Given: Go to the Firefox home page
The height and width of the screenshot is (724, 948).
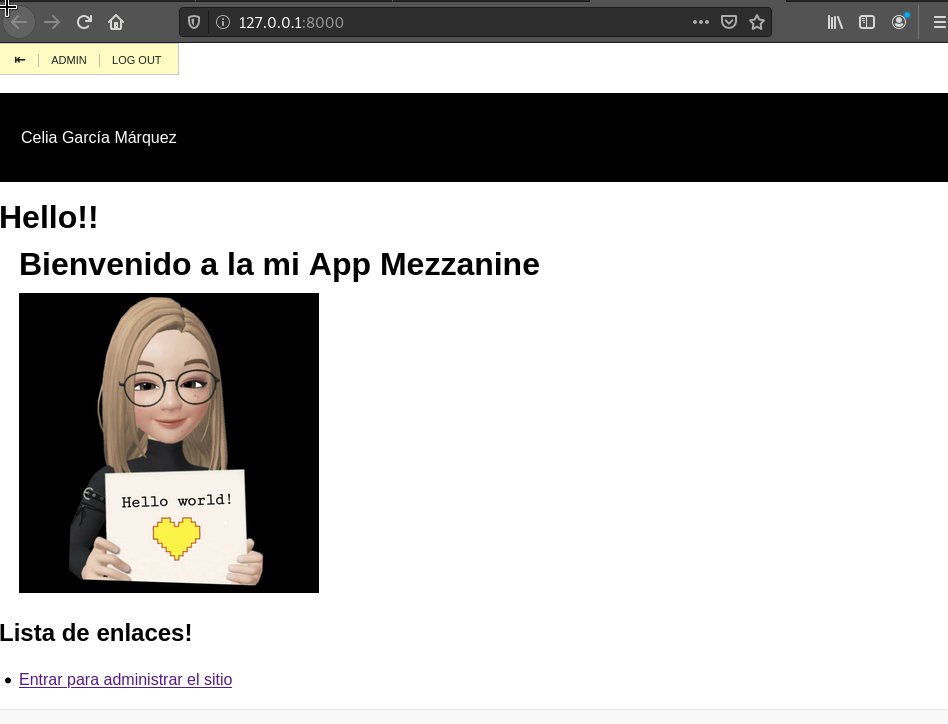Looking at the screenshot, I should 116,22.
